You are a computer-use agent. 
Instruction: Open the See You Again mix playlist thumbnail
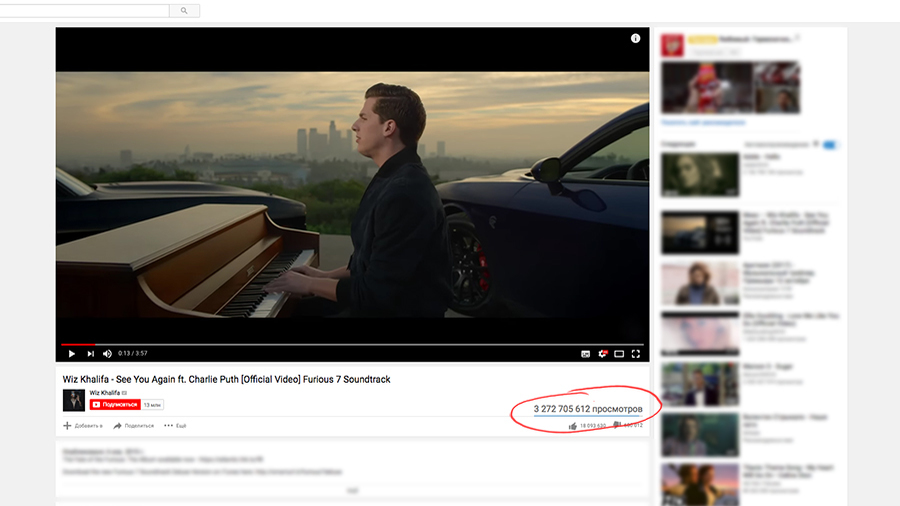700,232
